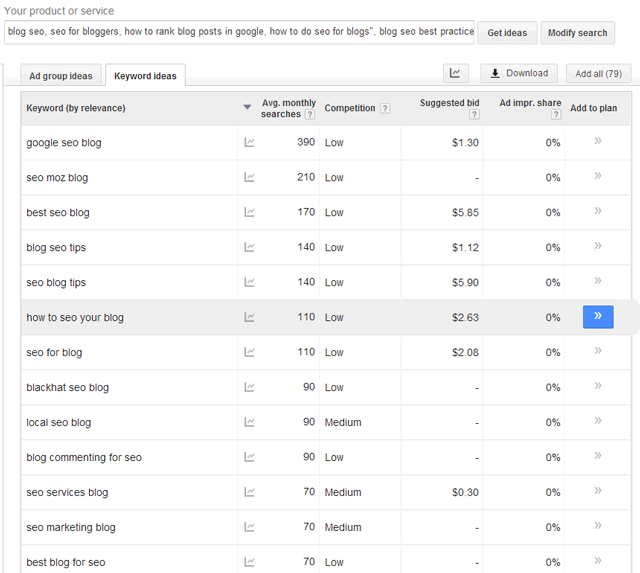Image resolution: width=640 pixels, height=573 pixels.
Task: Open the Keyword column sort dropdown arrow
Action: pos(247,107)
